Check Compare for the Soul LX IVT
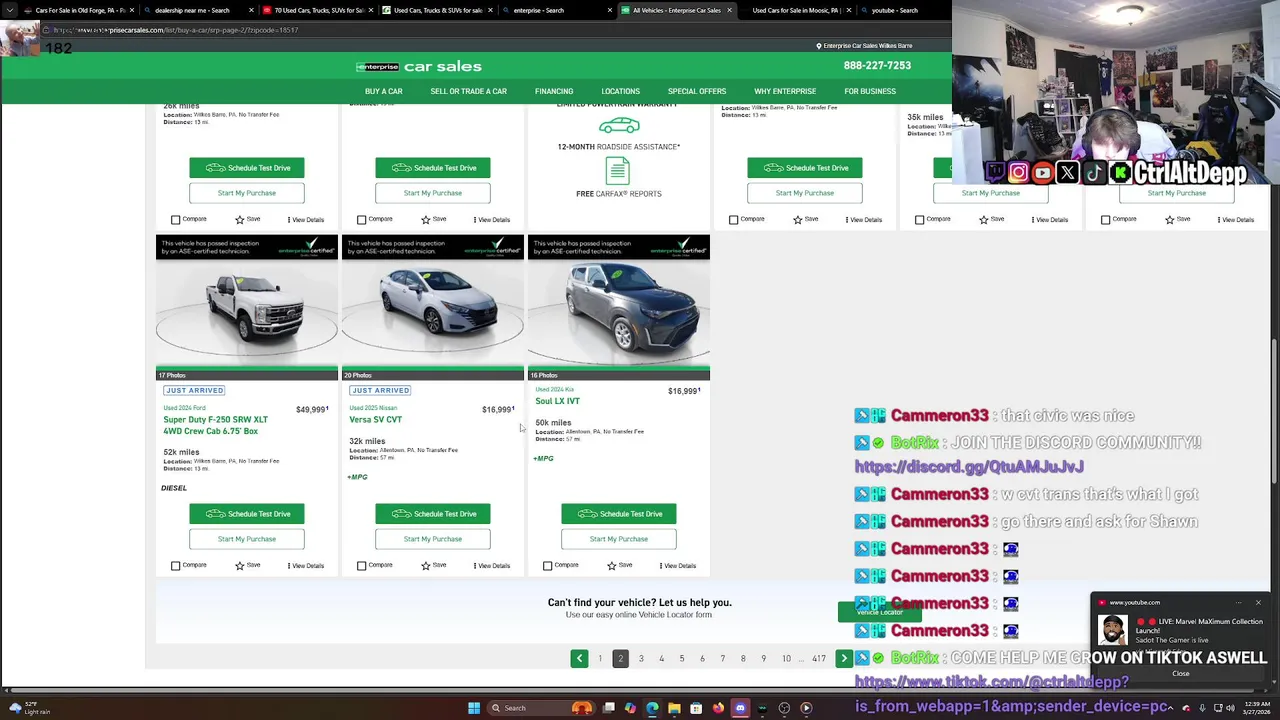 (x=548, y=566)
